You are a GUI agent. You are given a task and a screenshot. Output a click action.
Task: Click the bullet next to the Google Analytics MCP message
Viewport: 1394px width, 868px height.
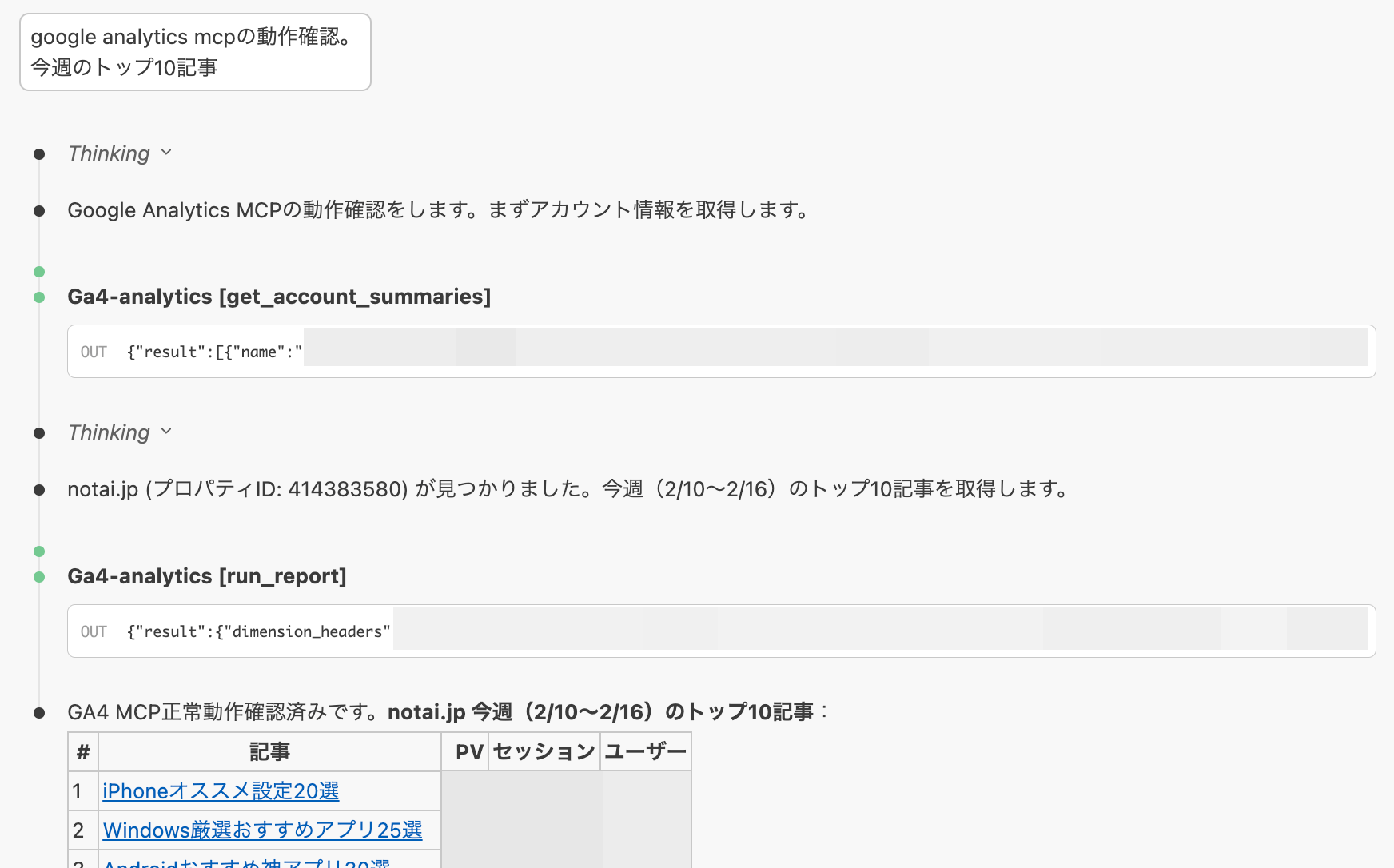[x=39, y=210]
